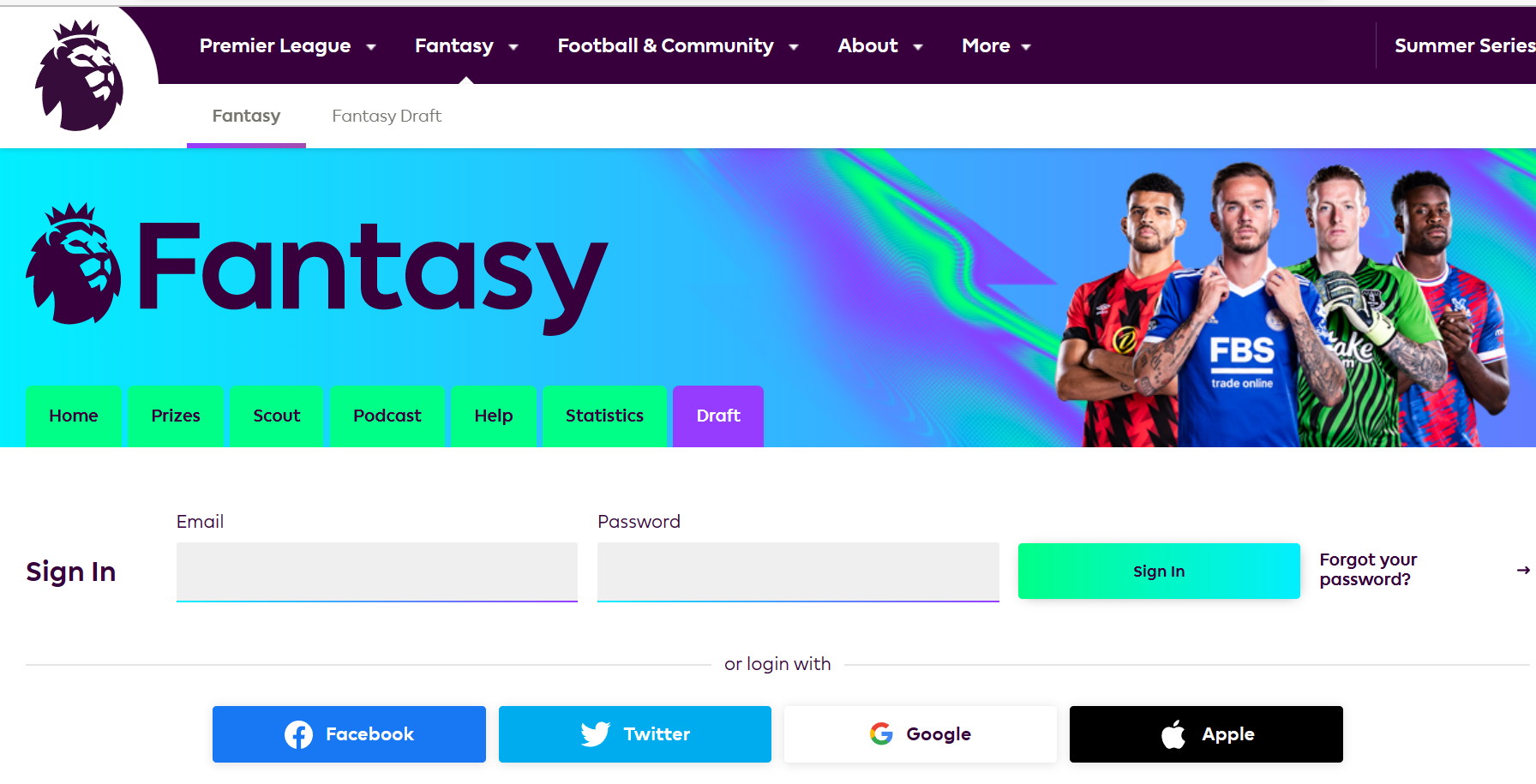Click Forgot your password link
The height and width of the screenshot is (784, 1536).
(1369, 570)
